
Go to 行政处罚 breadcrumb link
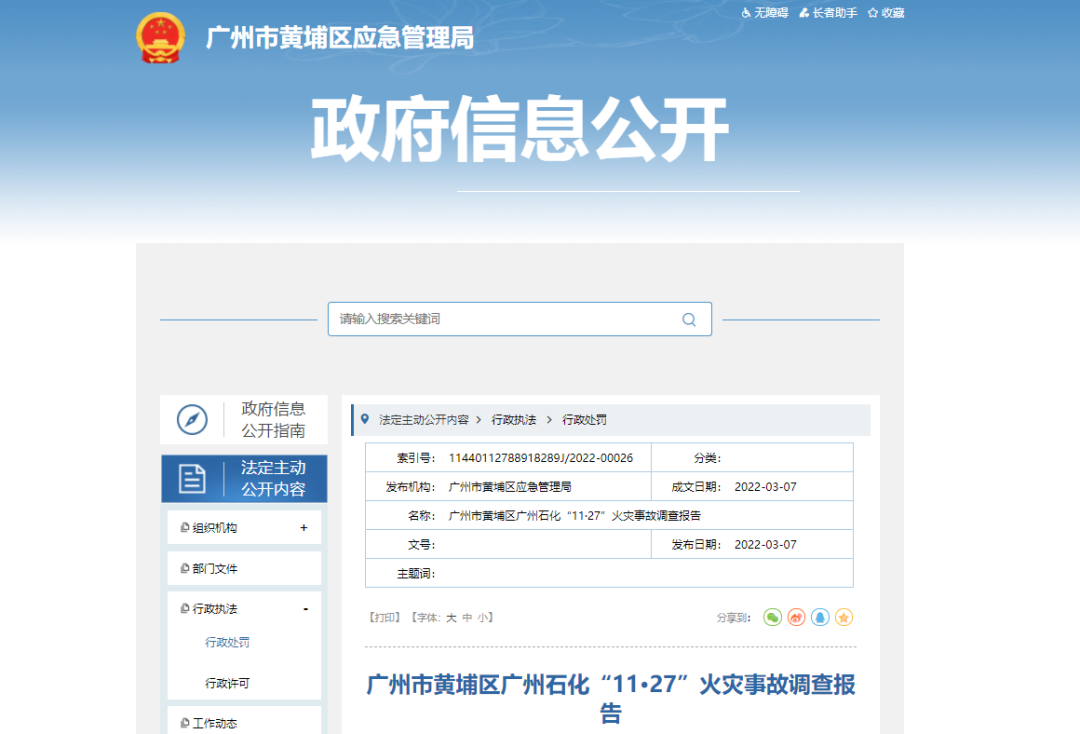coord(584,420)
